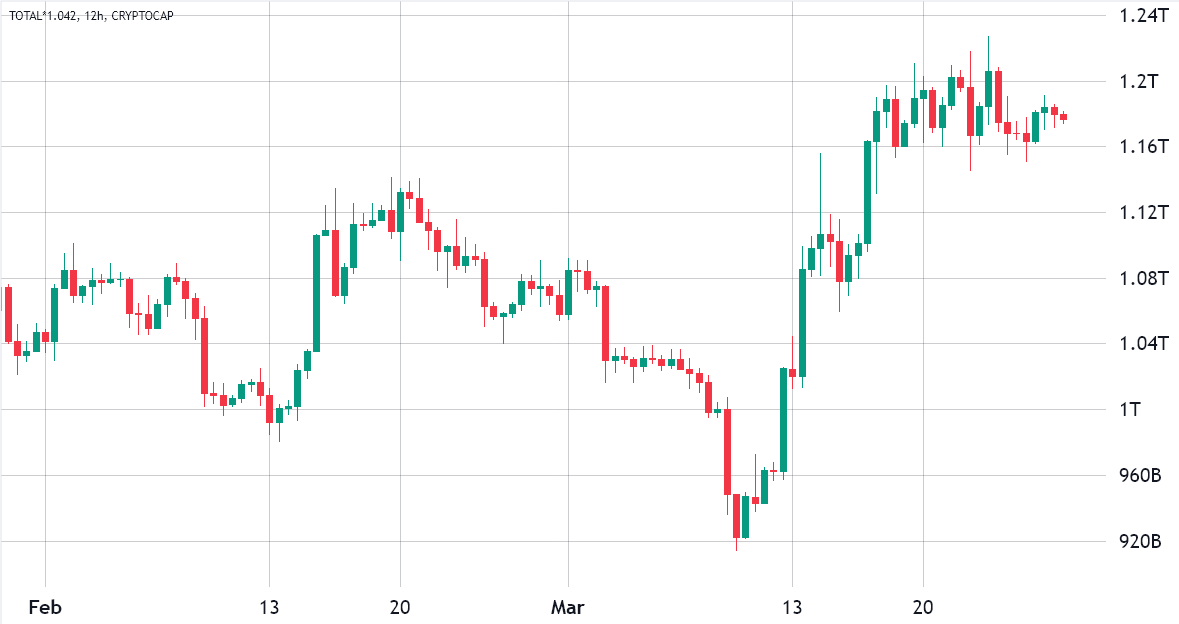Screen dimensions: 1179x624
Task: Select the 1.24T price axis label
Action: [1142, 15]
